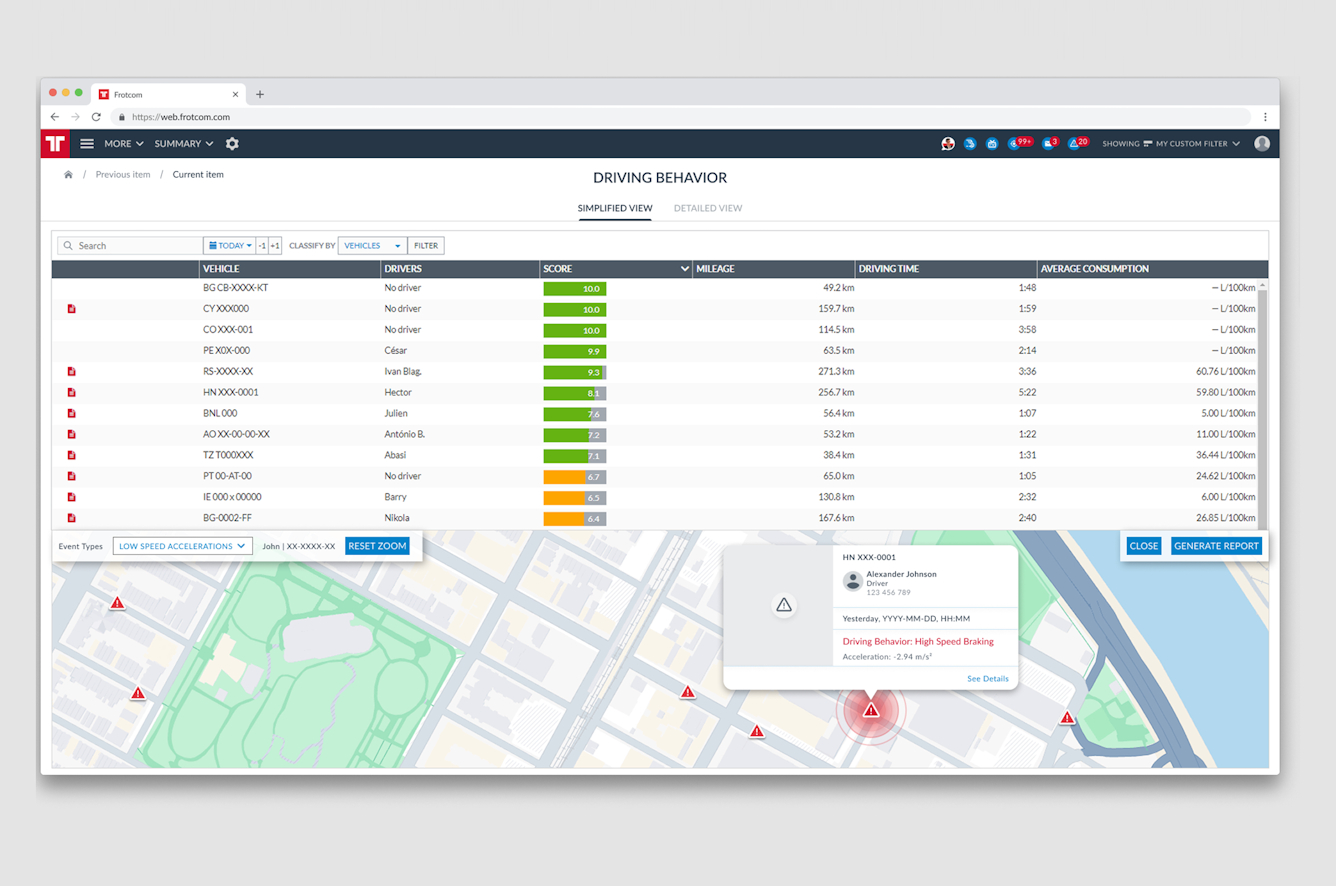Click in the Search input field
This screenshot has height=886, width=1336.
[x=137, y=246]
